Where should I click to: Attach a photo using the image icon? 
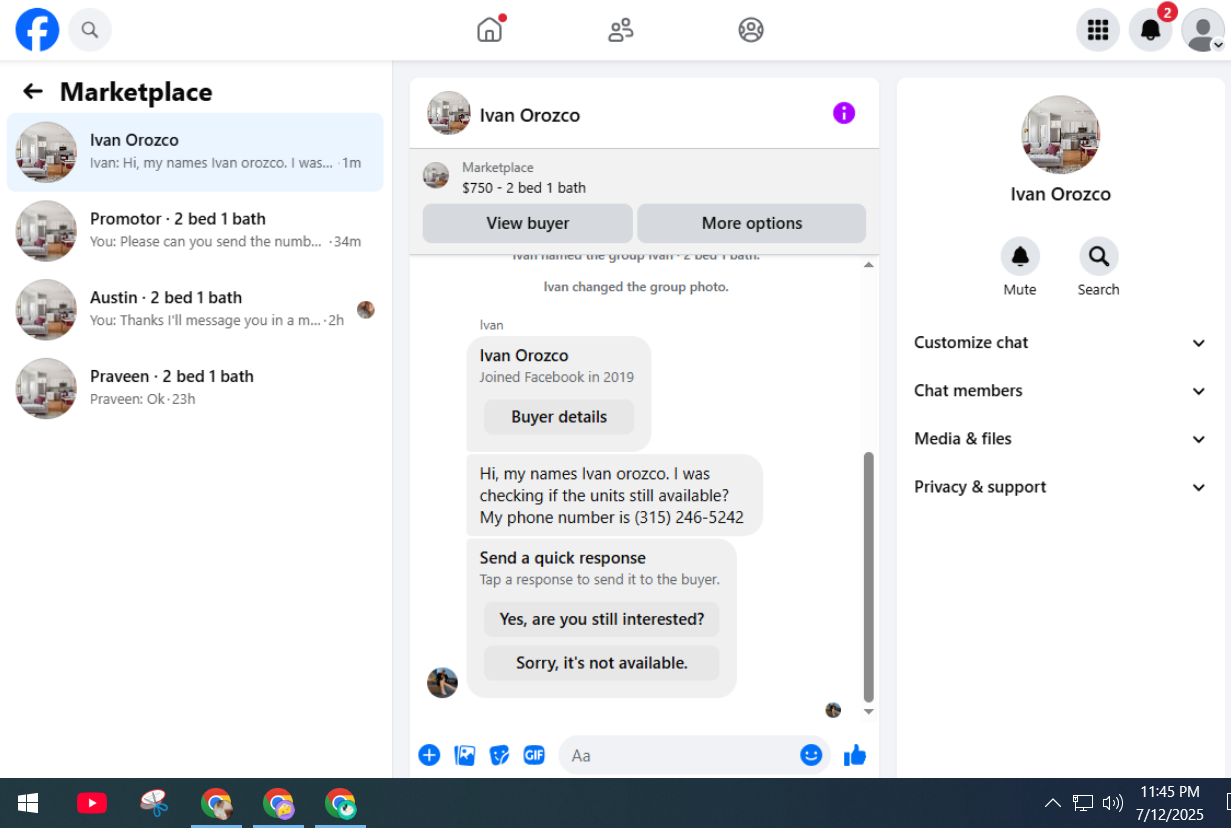coord(465,755)
